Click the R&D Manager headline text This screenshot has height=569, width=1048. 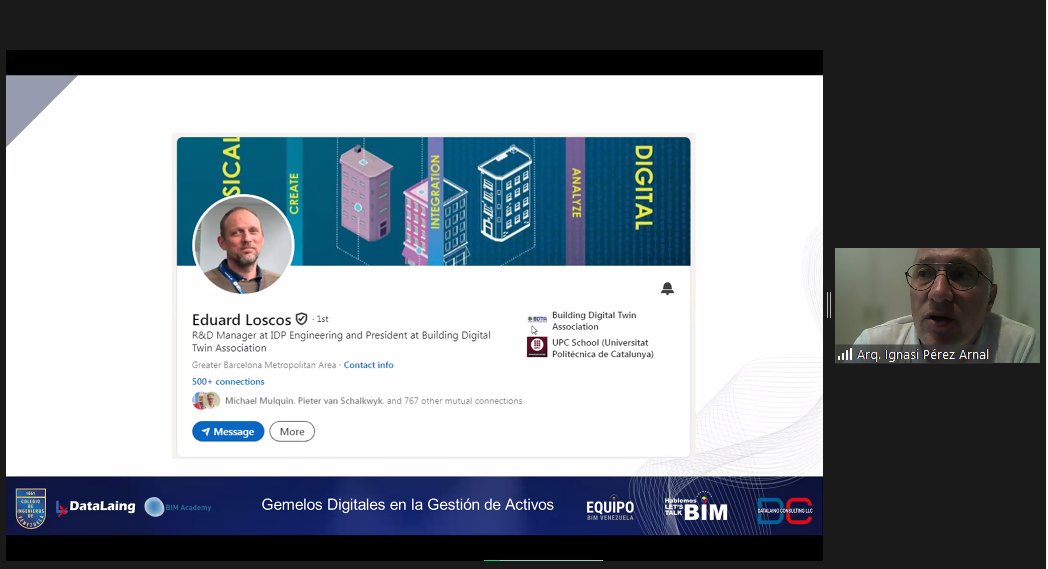(341, 342)
